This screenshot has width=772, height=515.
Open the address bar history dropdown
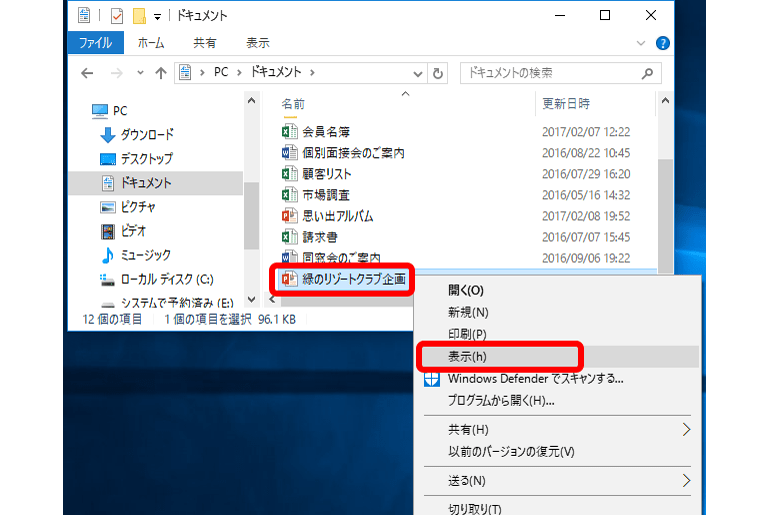coord(418,74)
